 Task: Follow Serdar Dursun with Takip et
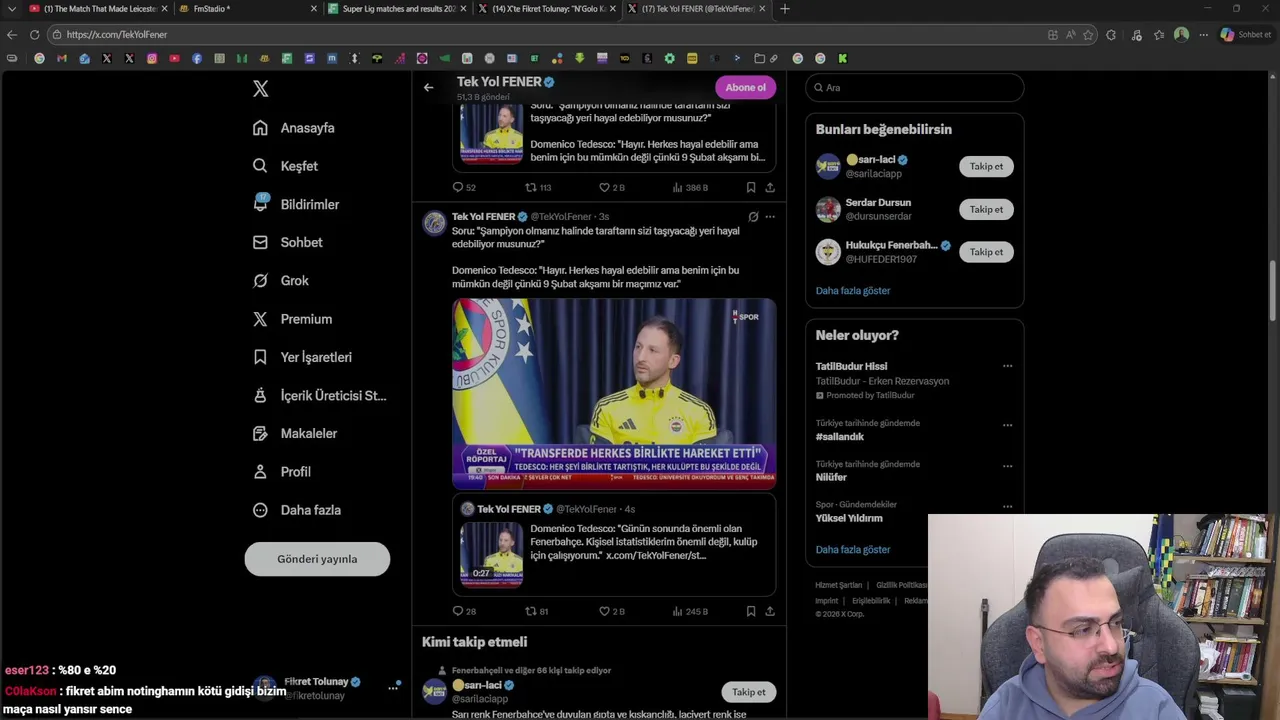[986, 209]
